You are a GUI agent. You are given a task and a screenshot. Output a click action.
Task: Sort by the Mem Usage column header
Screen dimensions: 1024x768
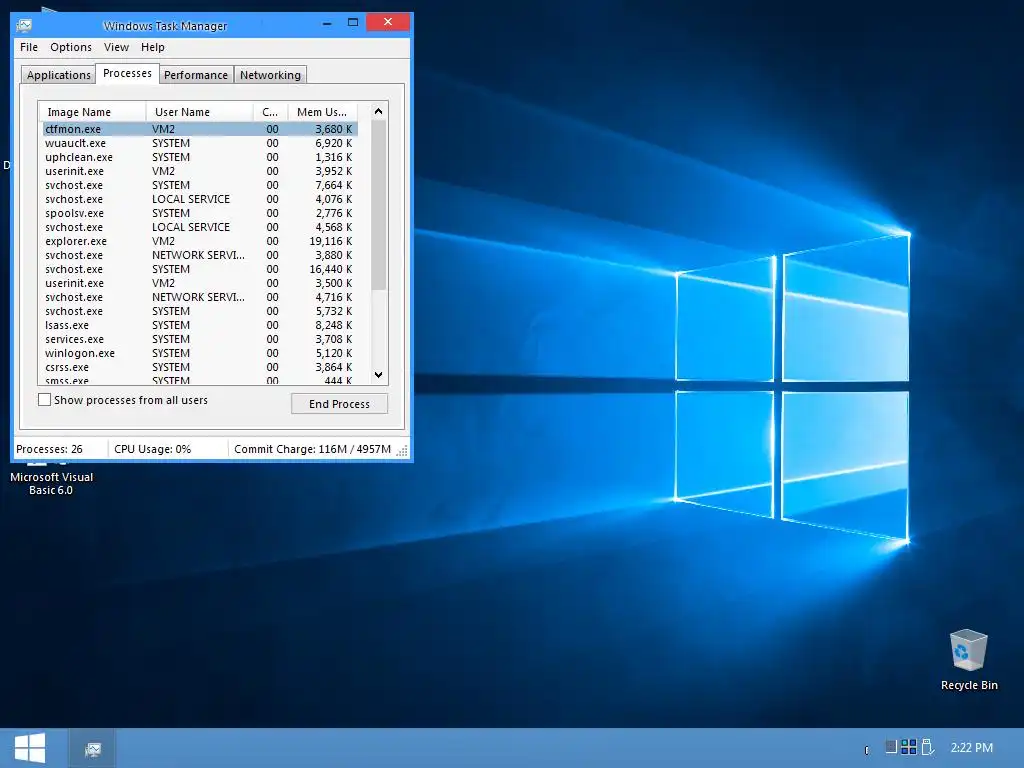pos(323,112)
